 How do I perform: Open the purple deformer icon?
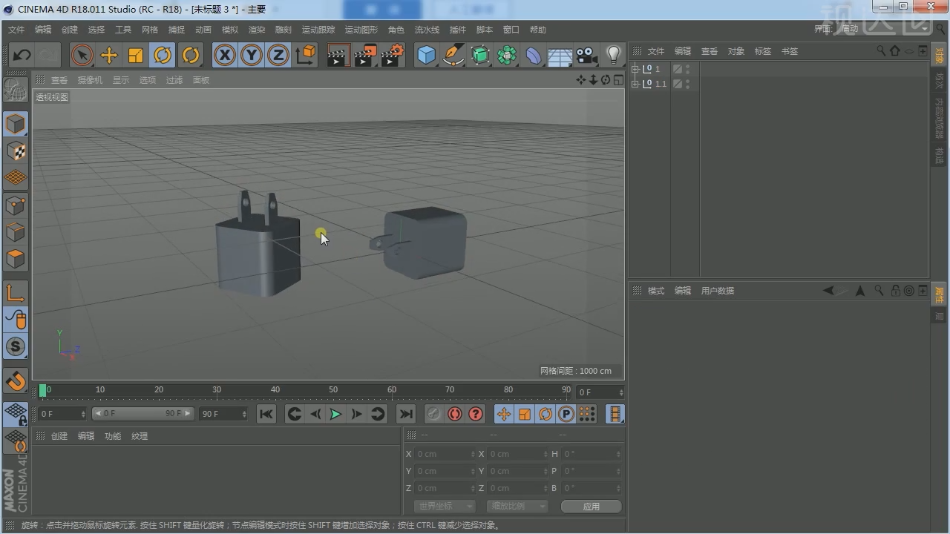pyautogui.click(x=533, y=55)
